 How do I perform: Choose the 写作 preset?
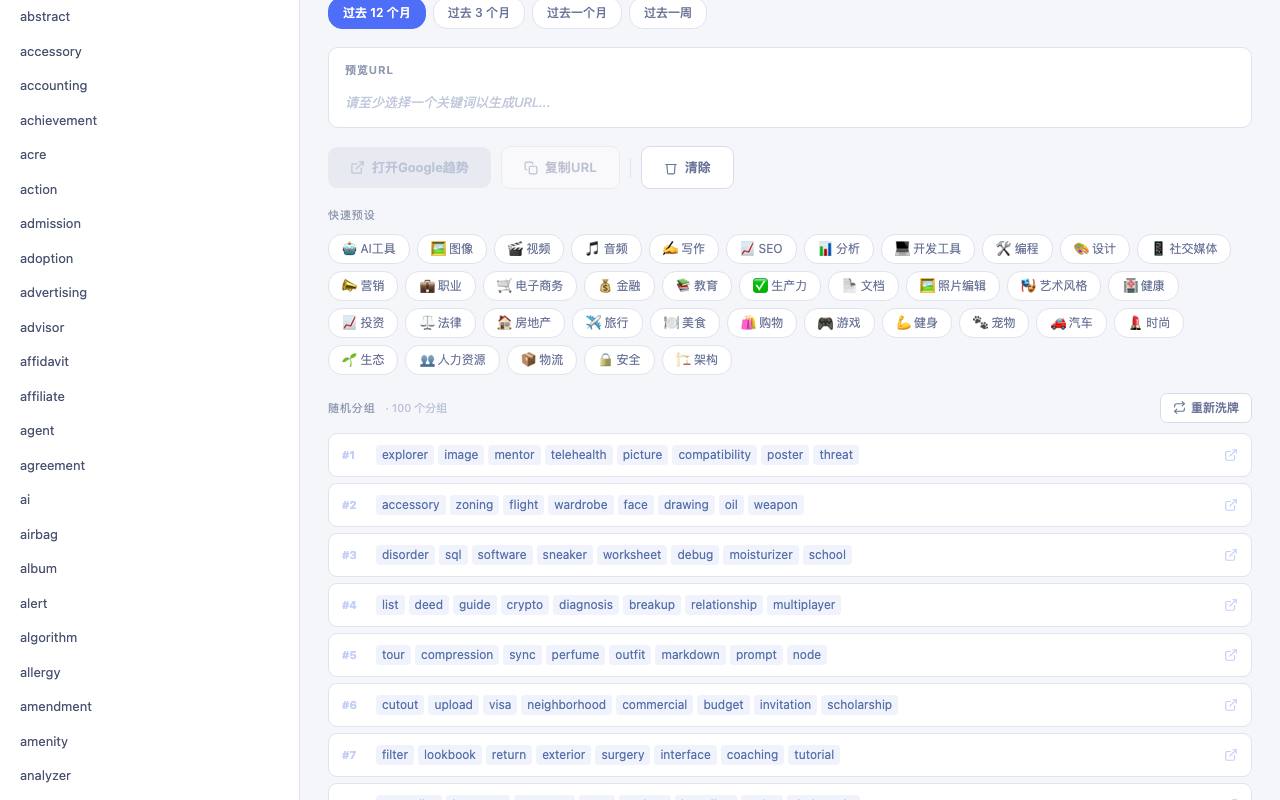click(x=684, y=249)
